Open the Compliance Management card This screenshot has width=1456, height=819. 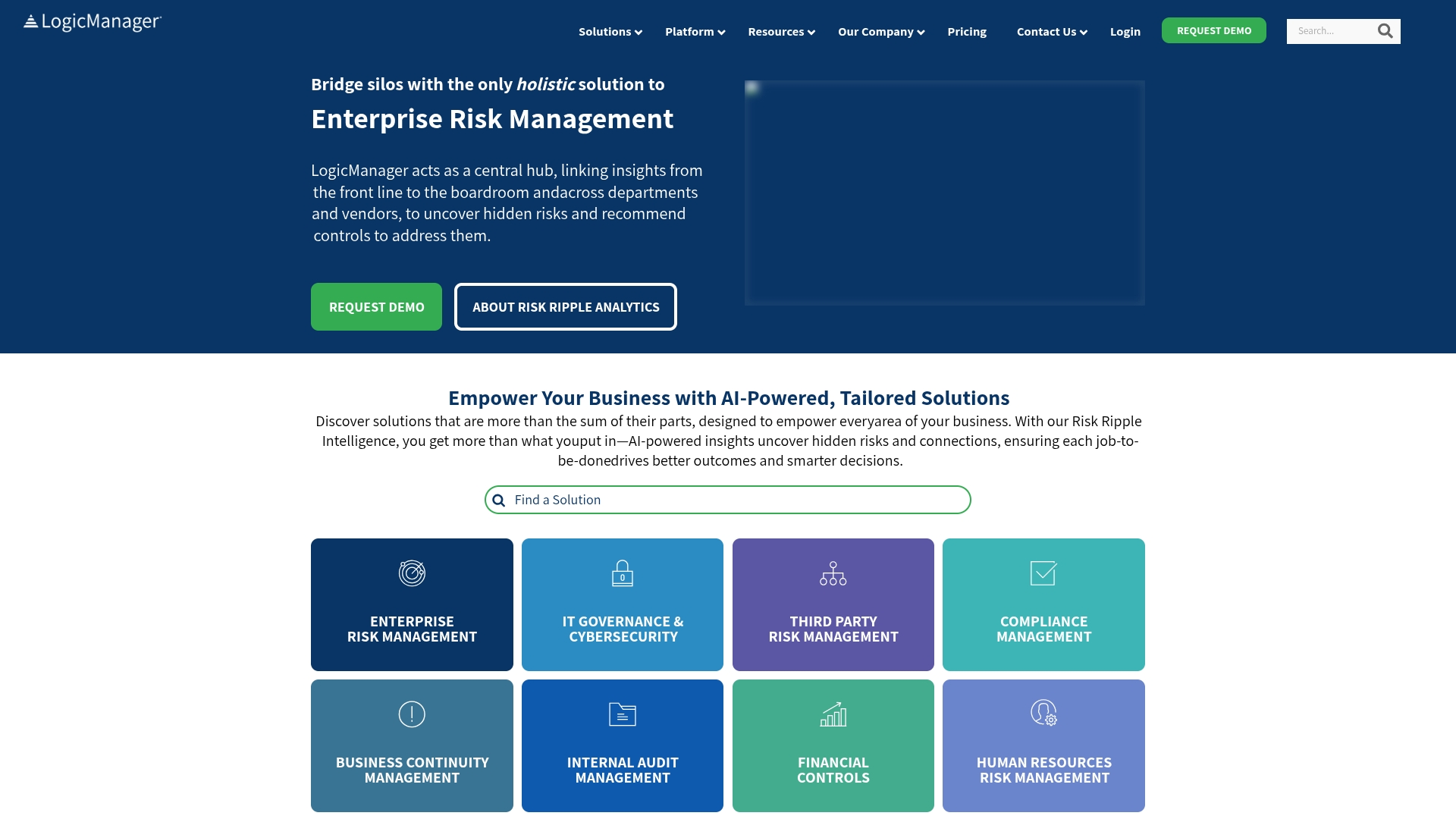[1043, 604]
